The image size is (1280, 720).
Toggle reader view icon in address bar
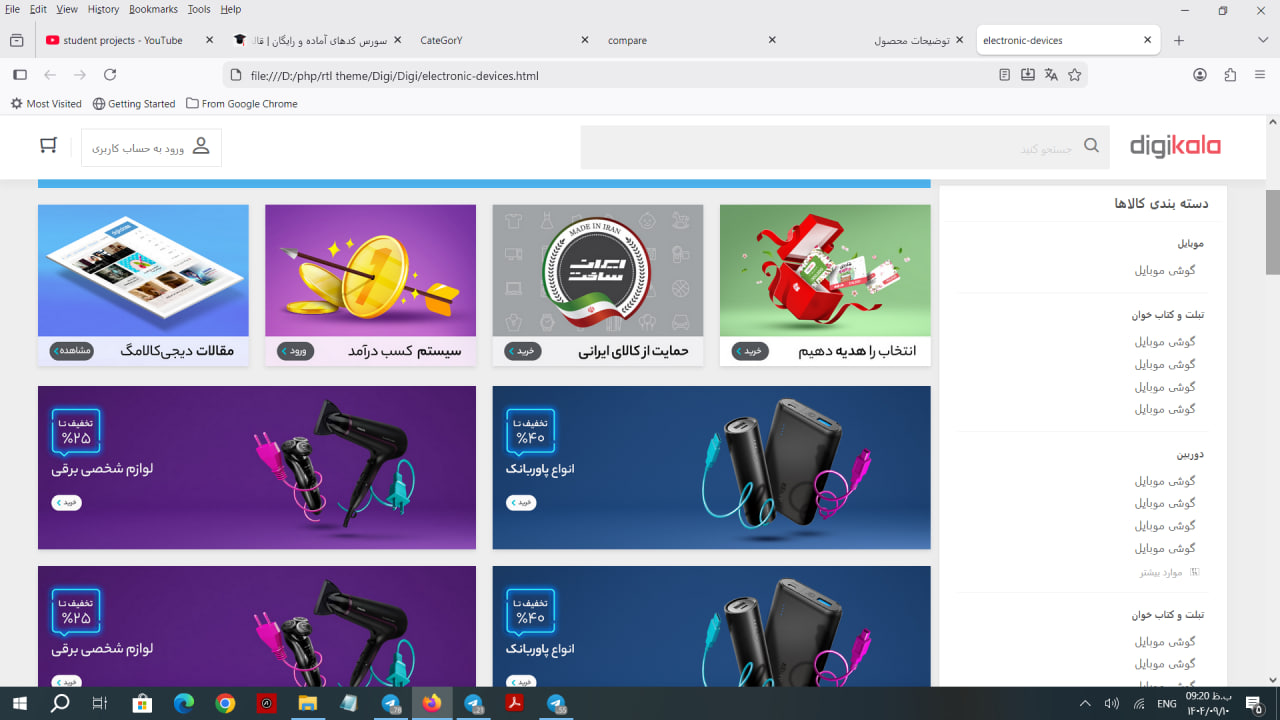[1005, 75]
